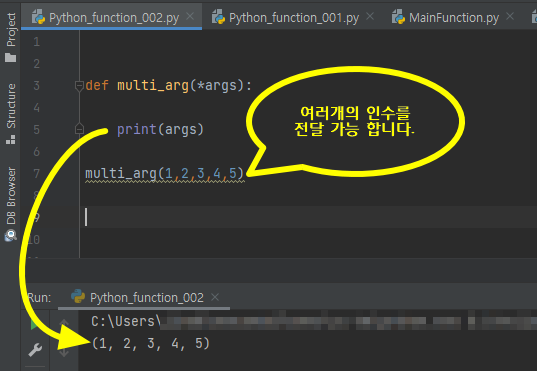Image resolution: width=537 pixels, height=371 pixels.
Task: Close the Python_function_001.py editor tab
Action: pos(370,16)
